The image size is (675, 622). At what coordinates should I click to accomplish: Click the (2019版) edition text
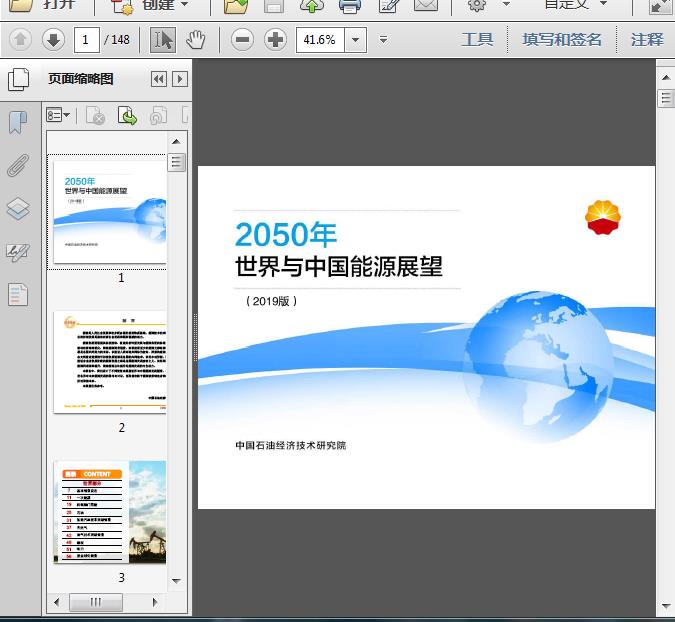tap(271, 301)
